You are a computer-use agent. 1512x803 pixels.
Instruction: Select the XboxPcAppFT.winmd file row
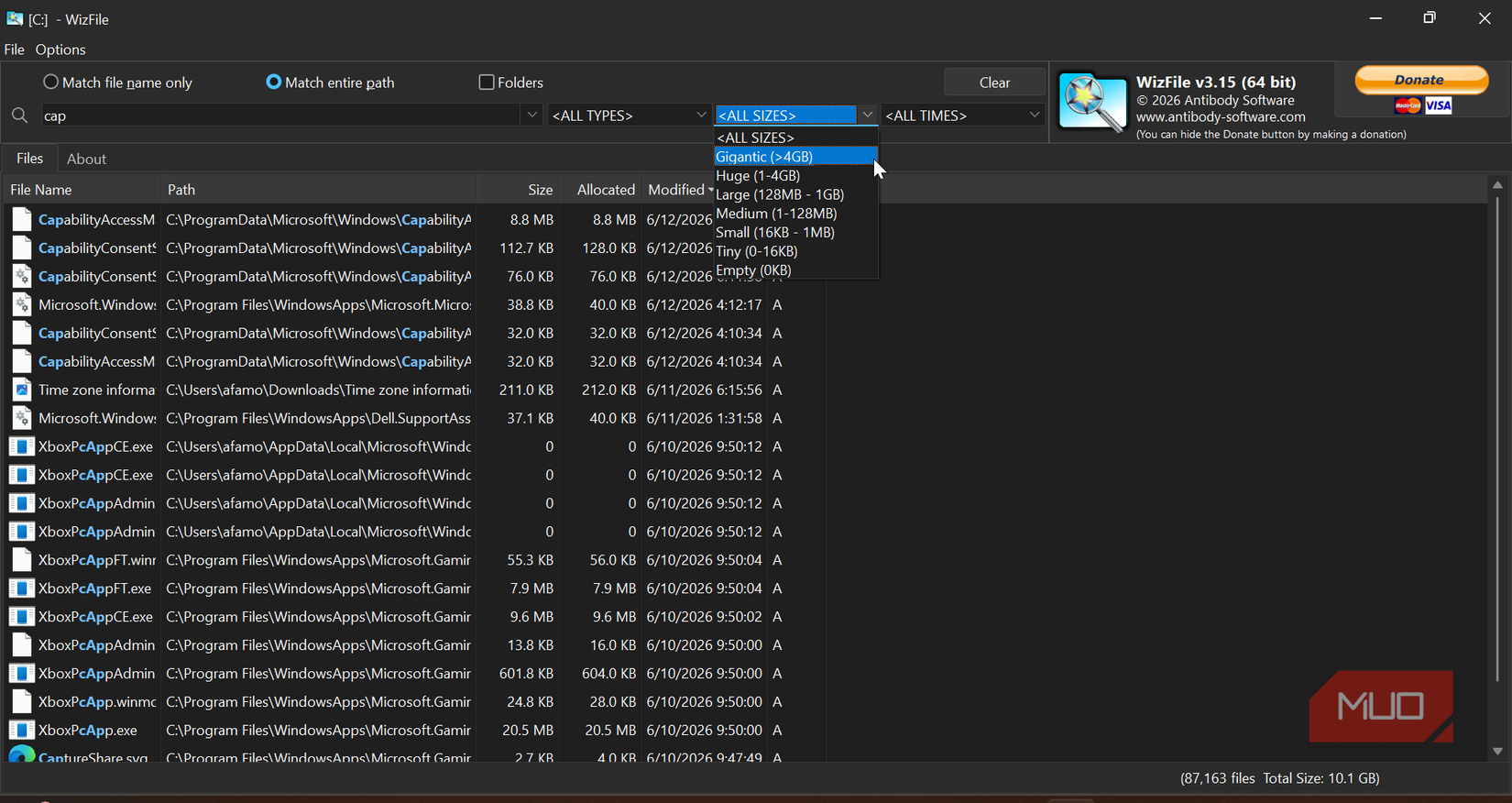414,560
